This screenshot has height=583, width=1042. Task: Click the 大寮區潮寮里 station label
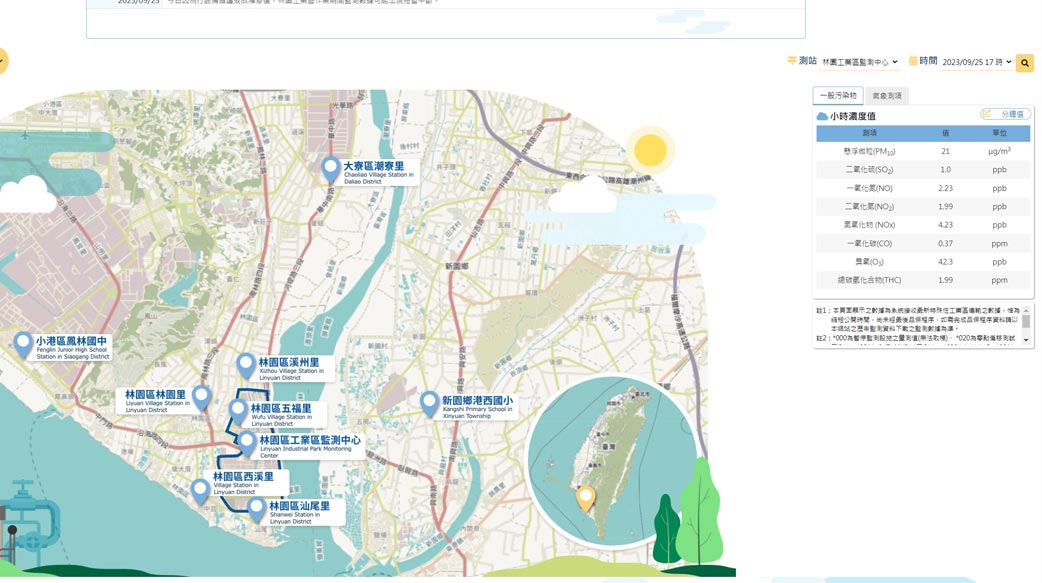[x=374, y=166]
